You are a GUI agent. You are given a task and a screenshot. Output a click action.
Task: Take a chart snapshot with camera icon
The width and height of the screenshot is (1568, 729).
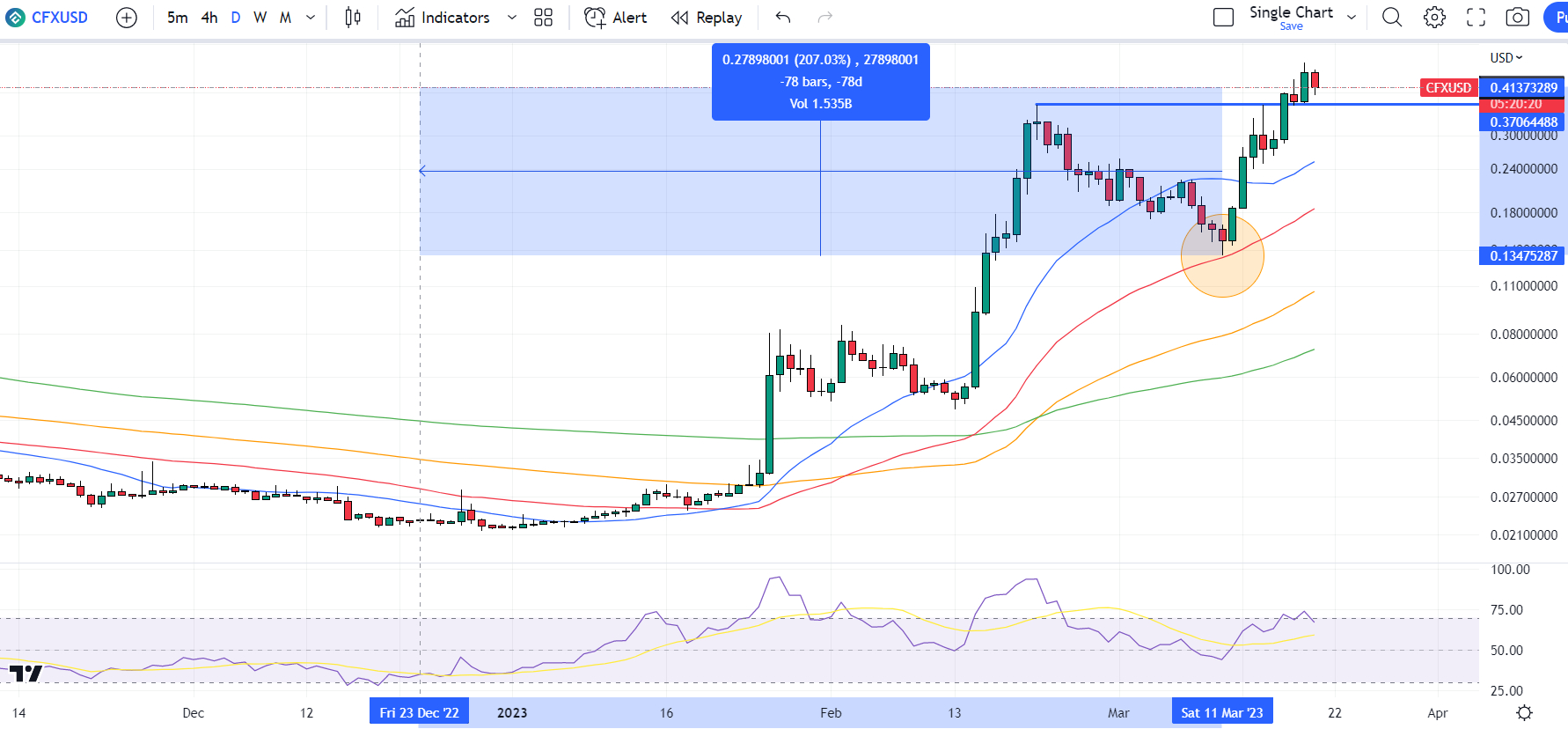coord(1518,18)
